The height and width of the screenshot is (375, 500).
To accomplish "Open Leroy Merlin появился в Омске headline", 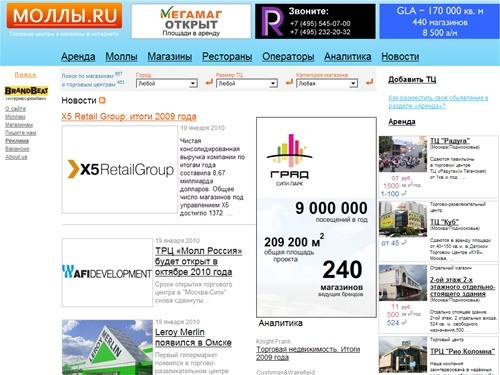I will coord(193,337).
